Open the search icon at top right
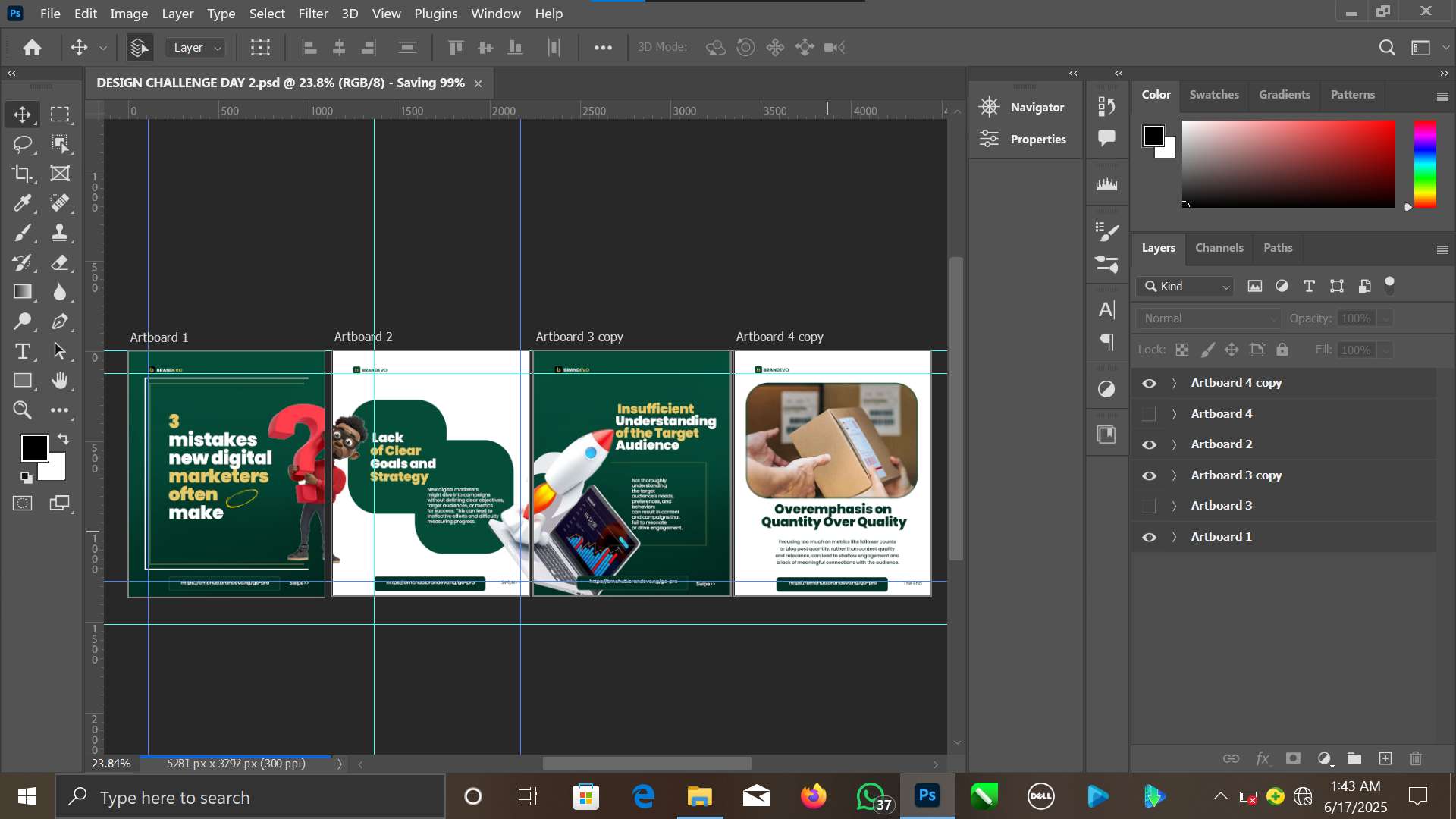This screenshot has height=819, width=1456. pos(1386,48)
